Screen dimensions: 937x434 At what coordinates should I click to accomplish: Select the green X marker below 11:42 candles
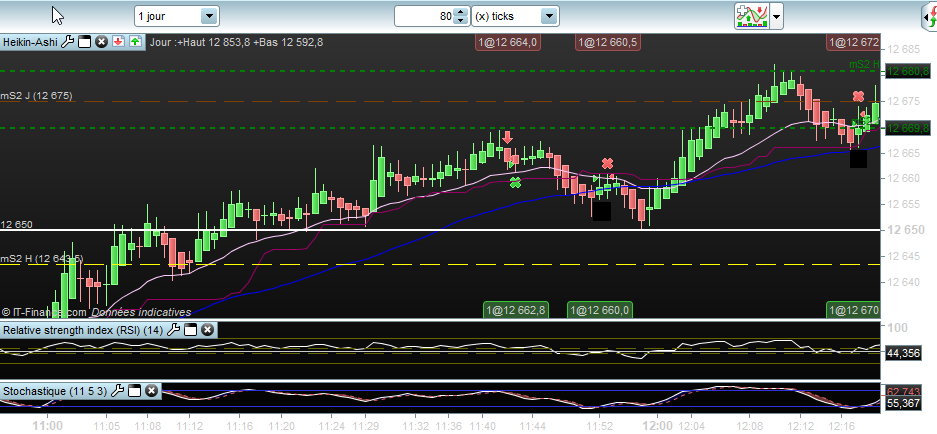(515, 182)
